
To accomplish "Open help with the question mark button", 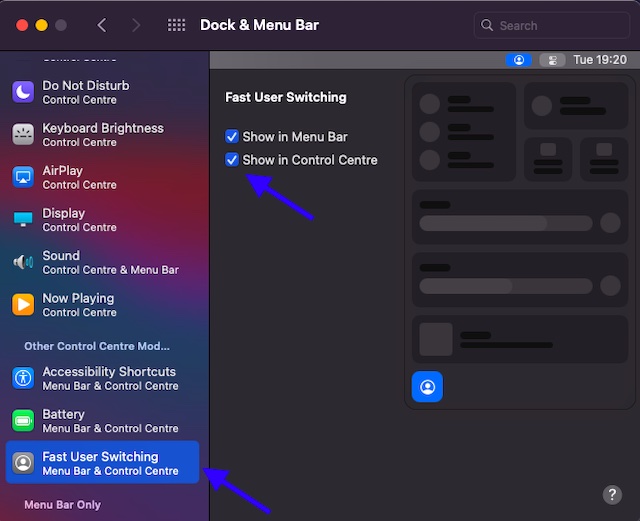I will 612,494.
